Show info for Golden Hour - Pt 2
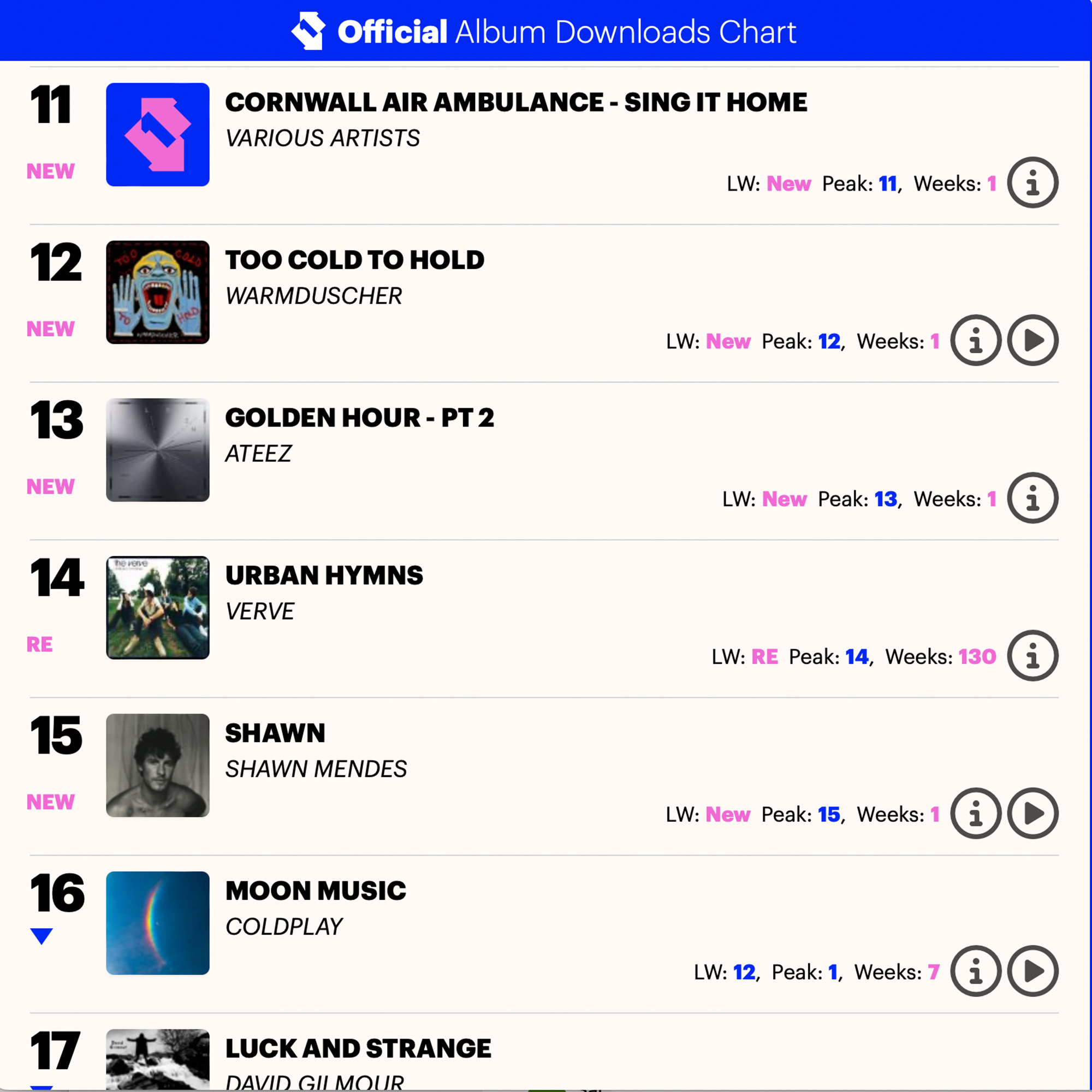Image resolution: width=1092 pixels, height=1092 pixels. click(1032, 498)
